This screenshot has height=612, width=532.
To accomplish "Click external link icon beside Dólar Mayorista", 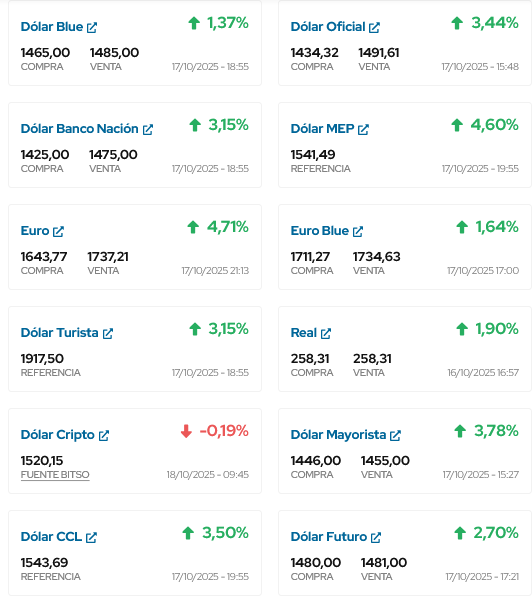I will [395, 435].
